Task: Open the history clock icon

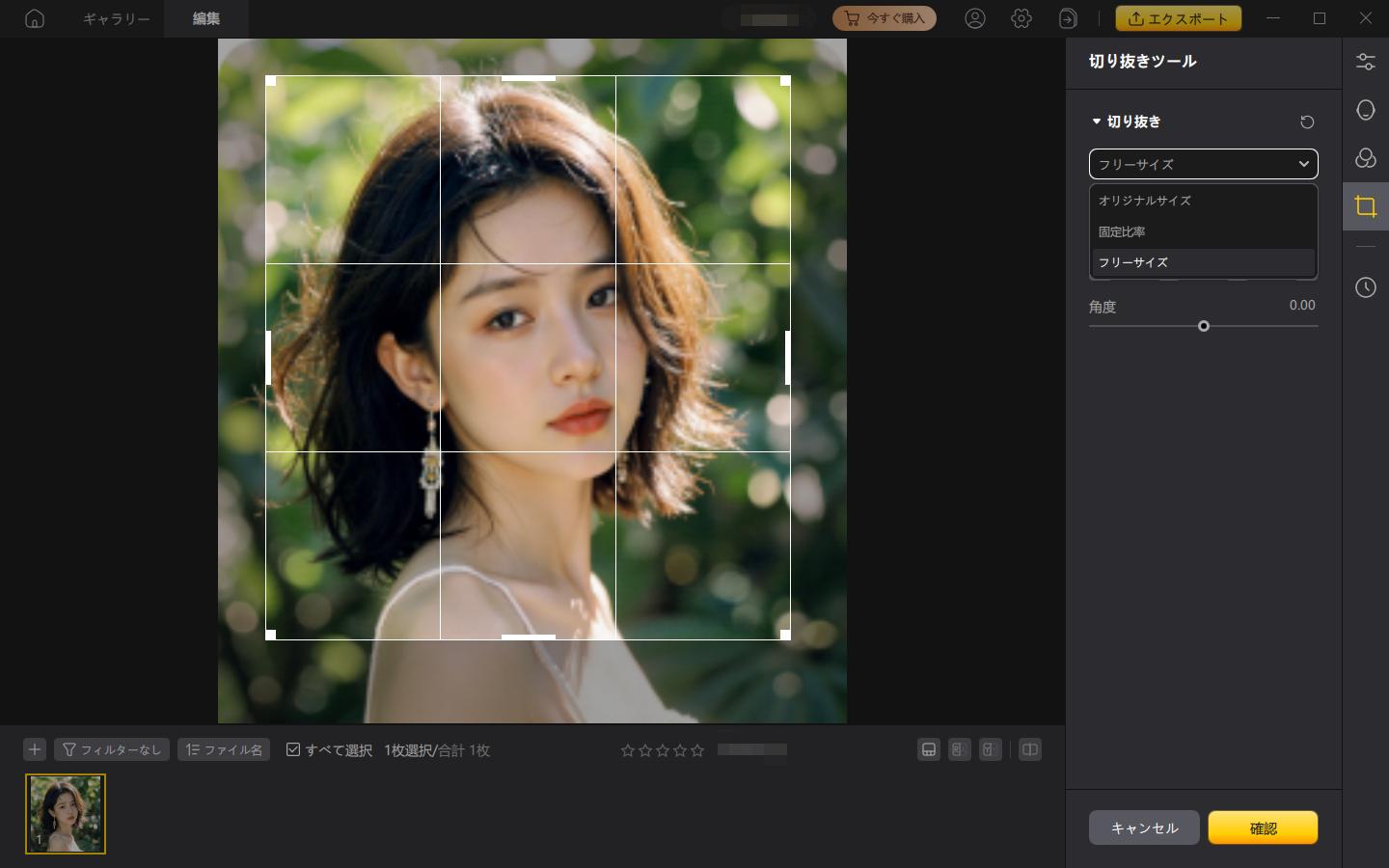Action: click(x=1365, y=287)
